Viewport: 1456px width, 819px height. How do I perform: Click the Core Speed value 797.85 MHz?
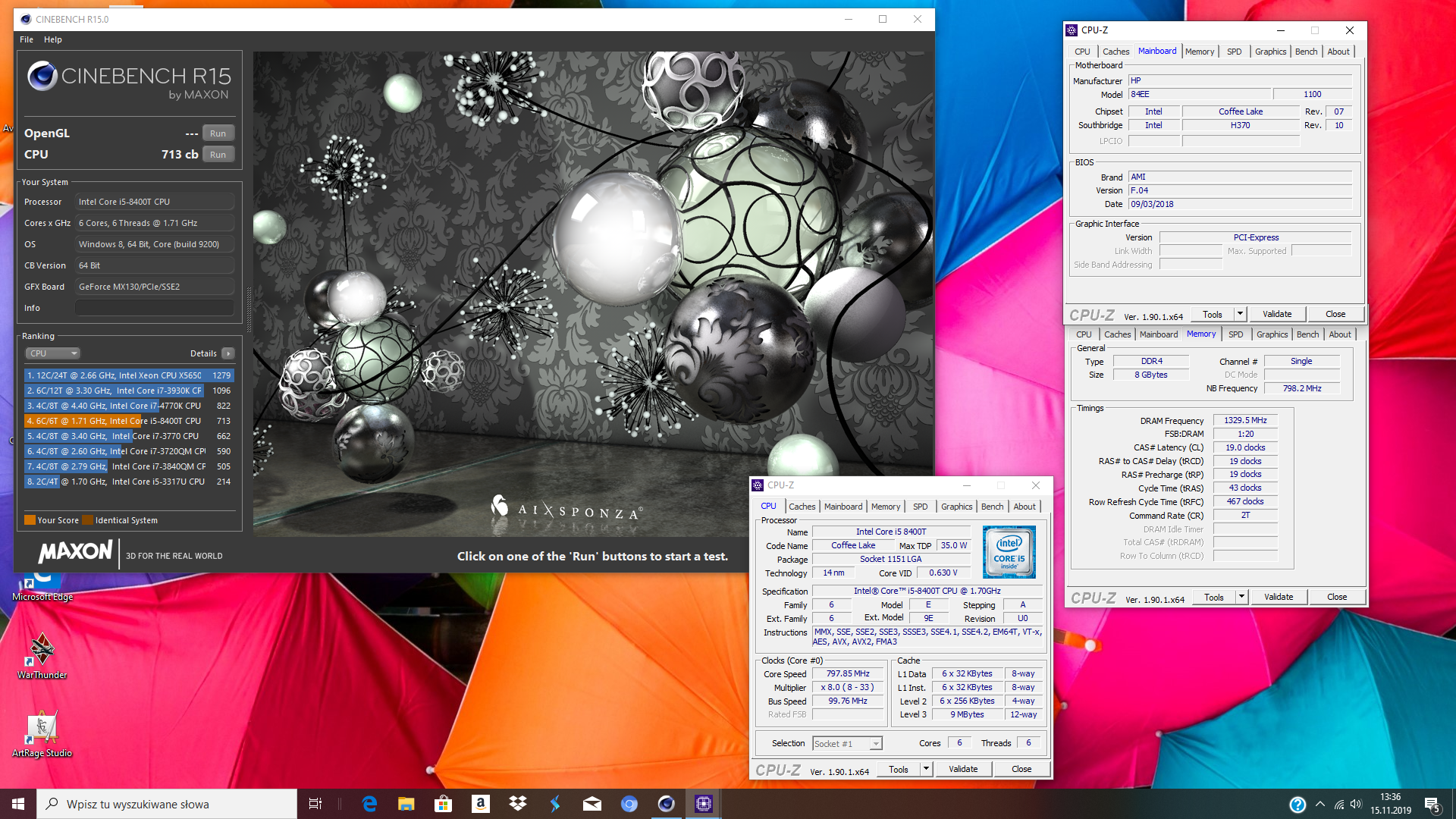point(848,673)
